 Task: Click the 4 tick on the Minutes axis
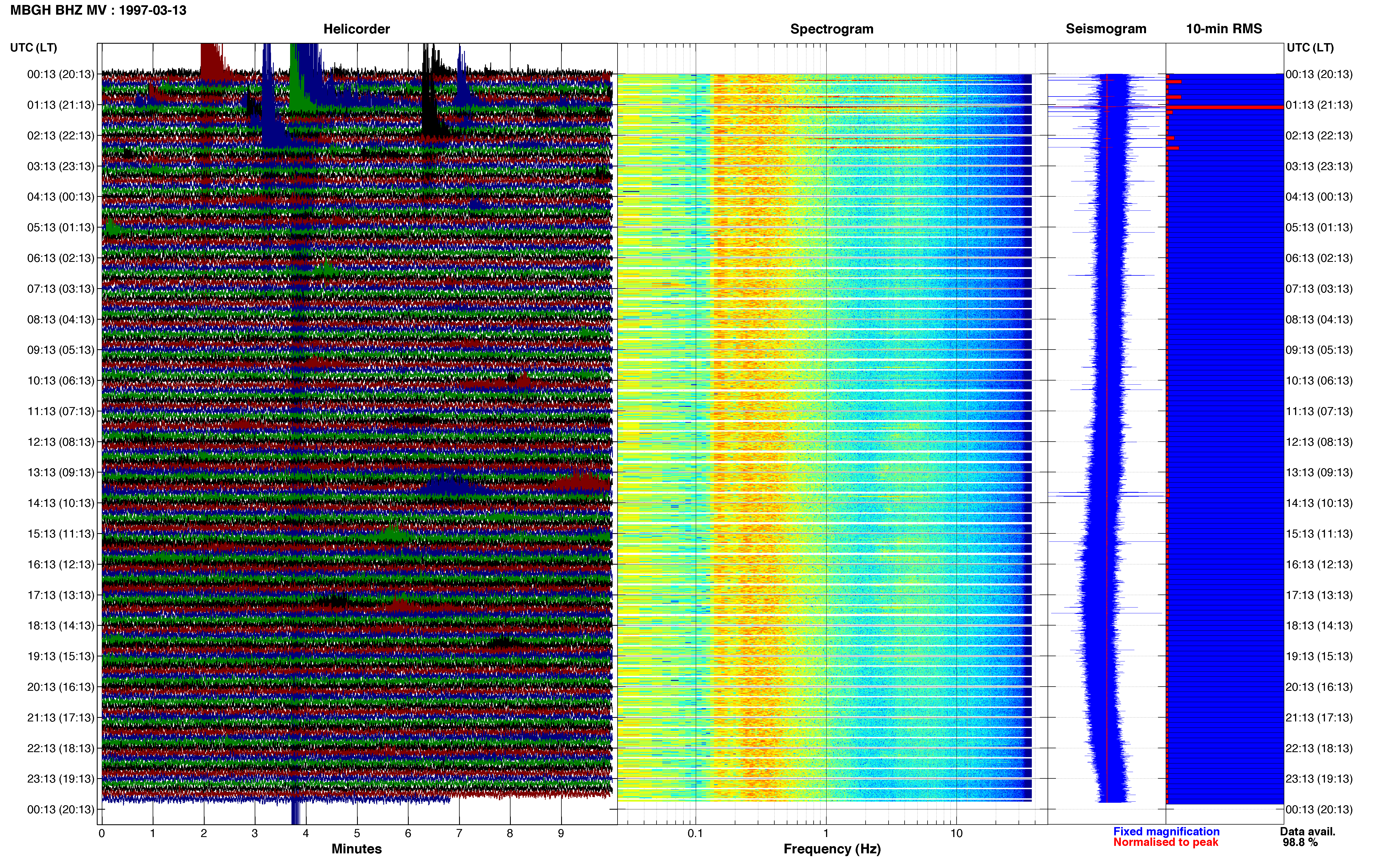(x=306, y=833)
